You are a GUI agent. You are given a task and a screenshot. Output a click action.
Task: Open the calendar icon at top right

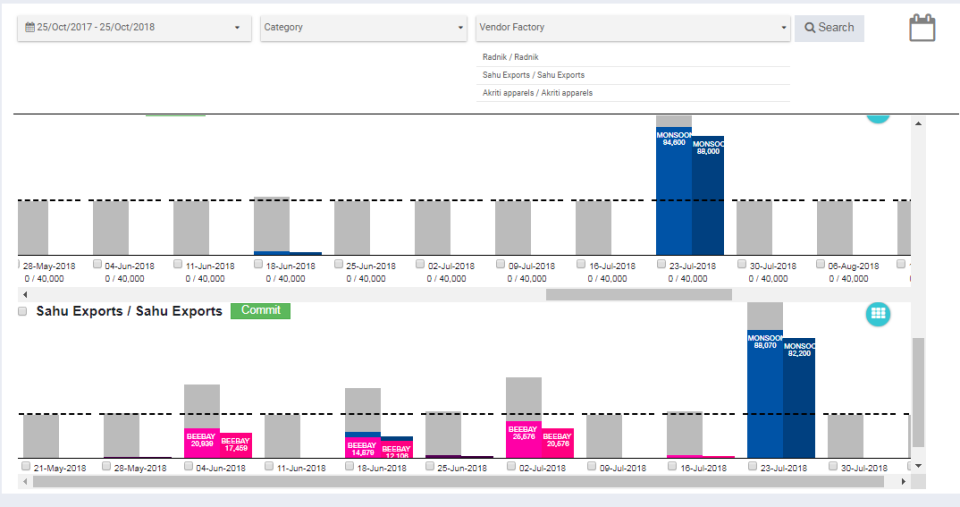pos(921,28)
